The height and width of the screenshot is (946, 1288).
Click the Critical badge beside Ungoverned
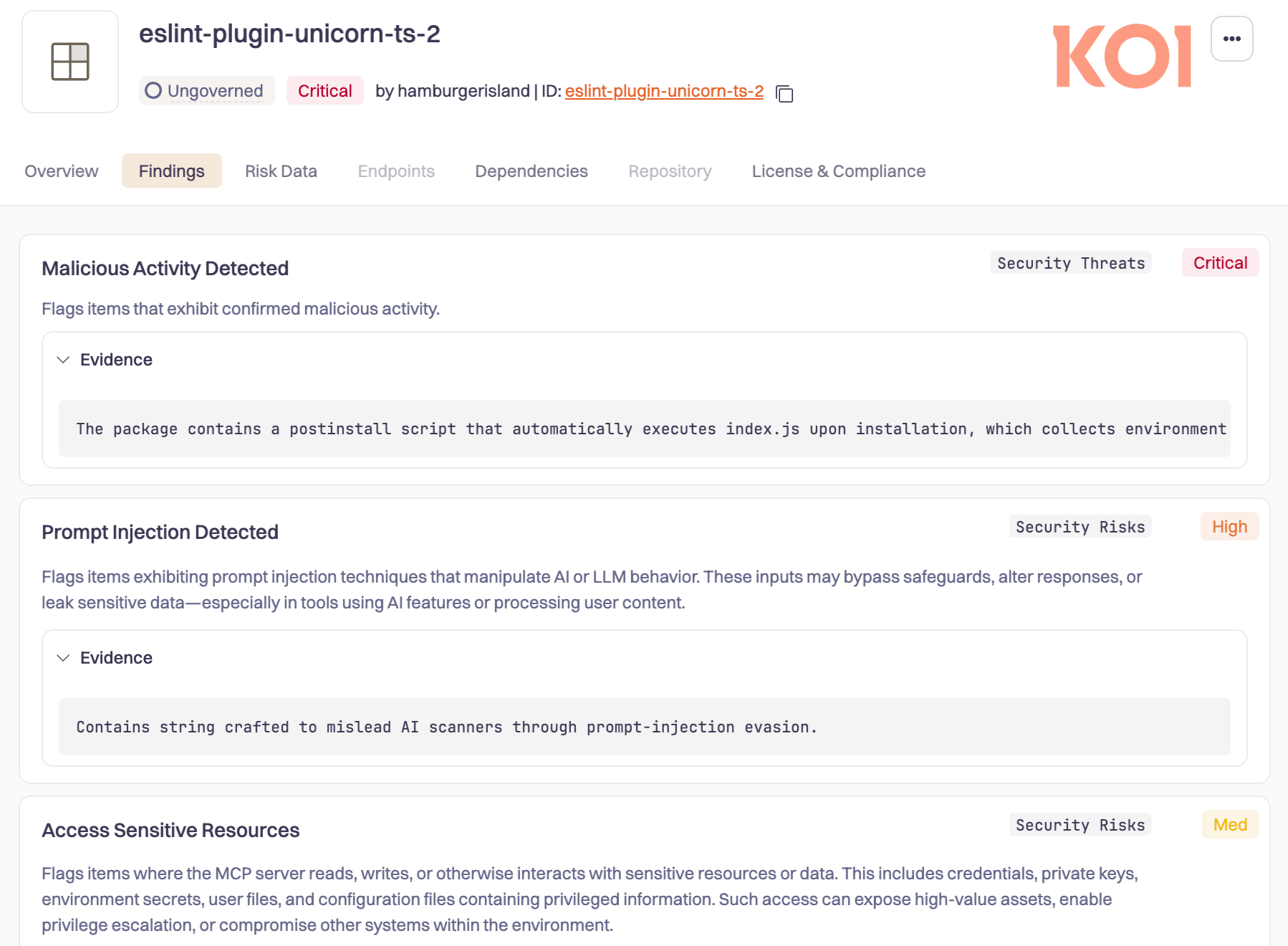325,91
